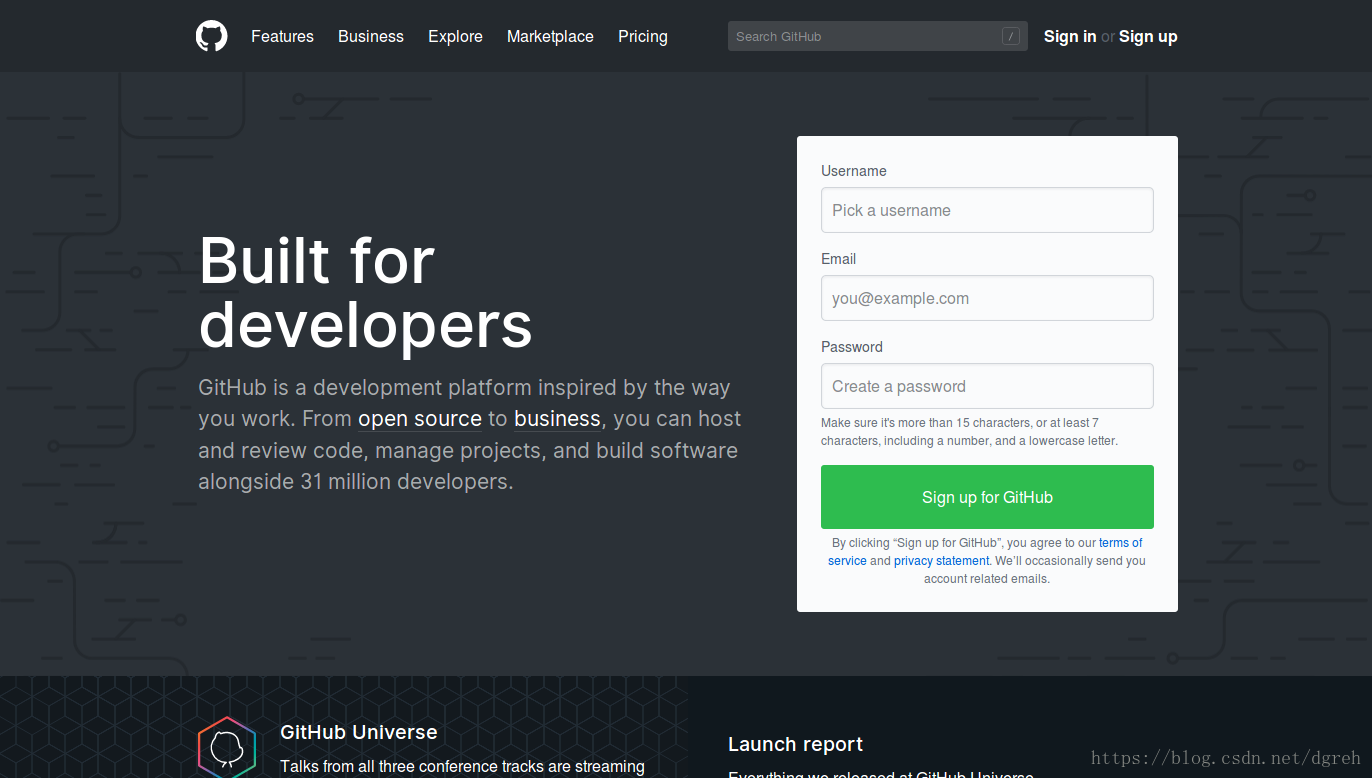Image resolution: width=1372 pixels, height=778 pixels.
Task: Click the GitHub Octocat logo
Action: (211, 36)
